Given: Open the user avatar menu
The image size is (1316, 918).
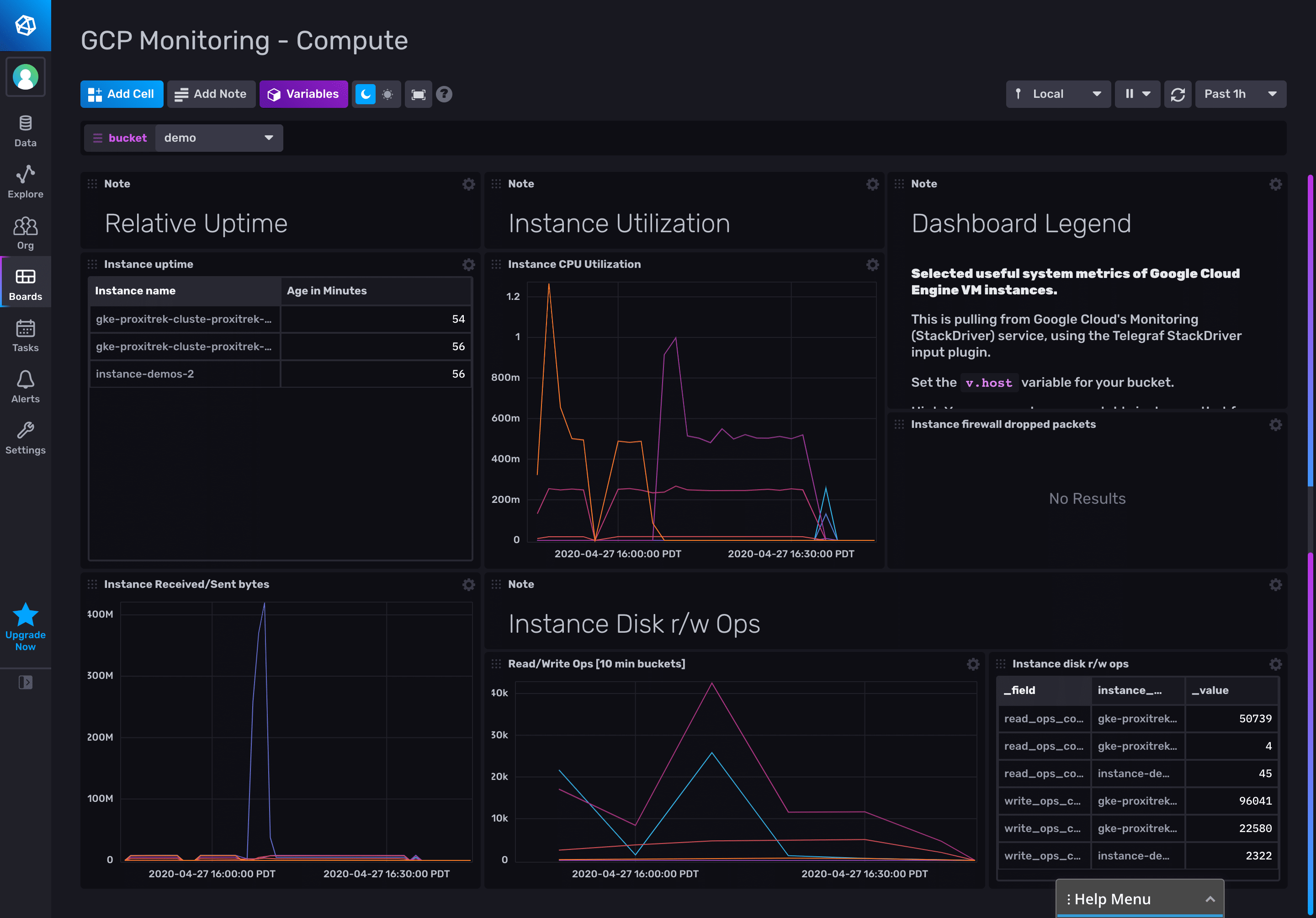Looking at the screenshot, I should coord(25,77).
